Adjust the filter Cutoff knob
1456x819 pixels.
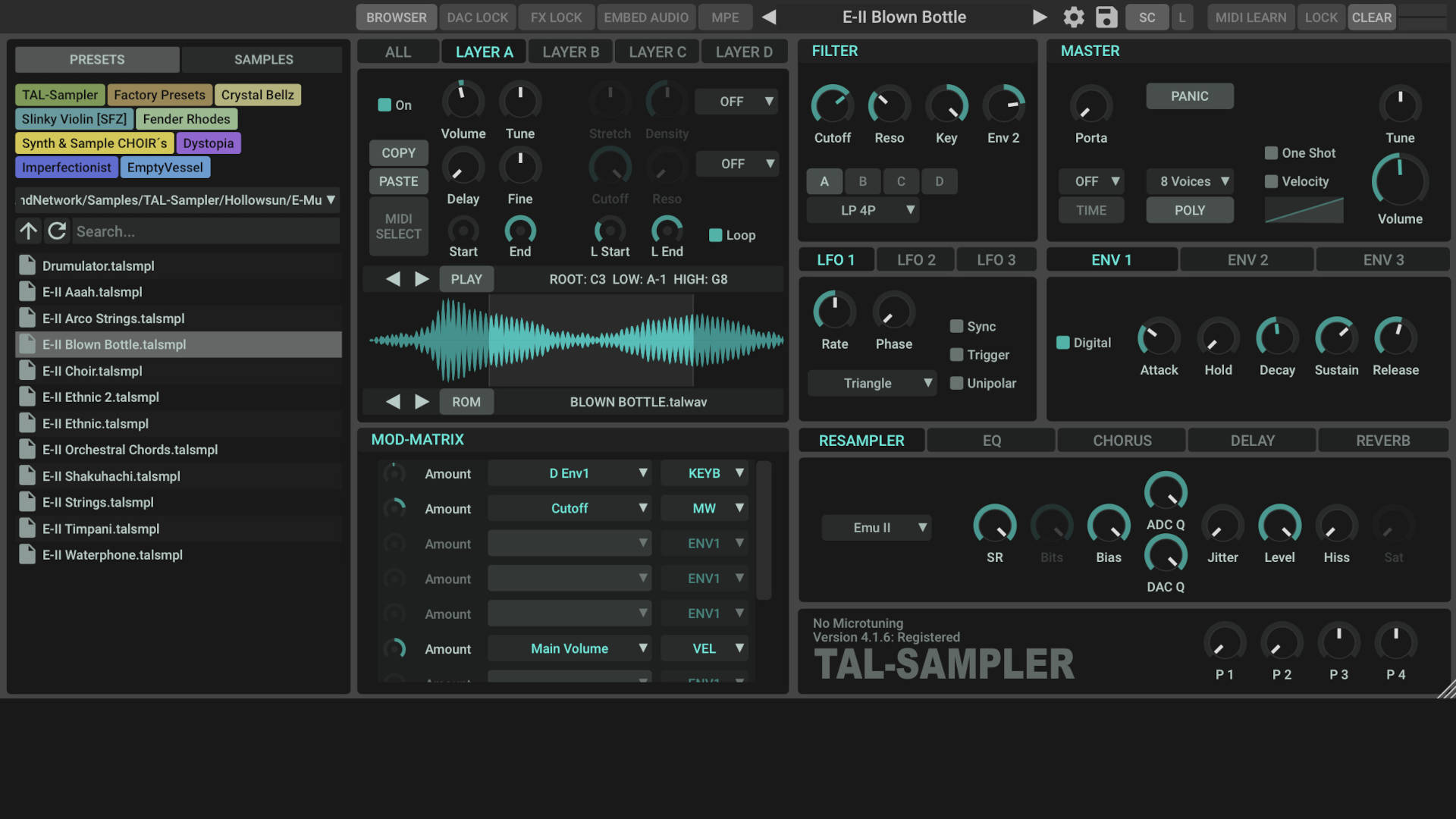pos(832,105)
